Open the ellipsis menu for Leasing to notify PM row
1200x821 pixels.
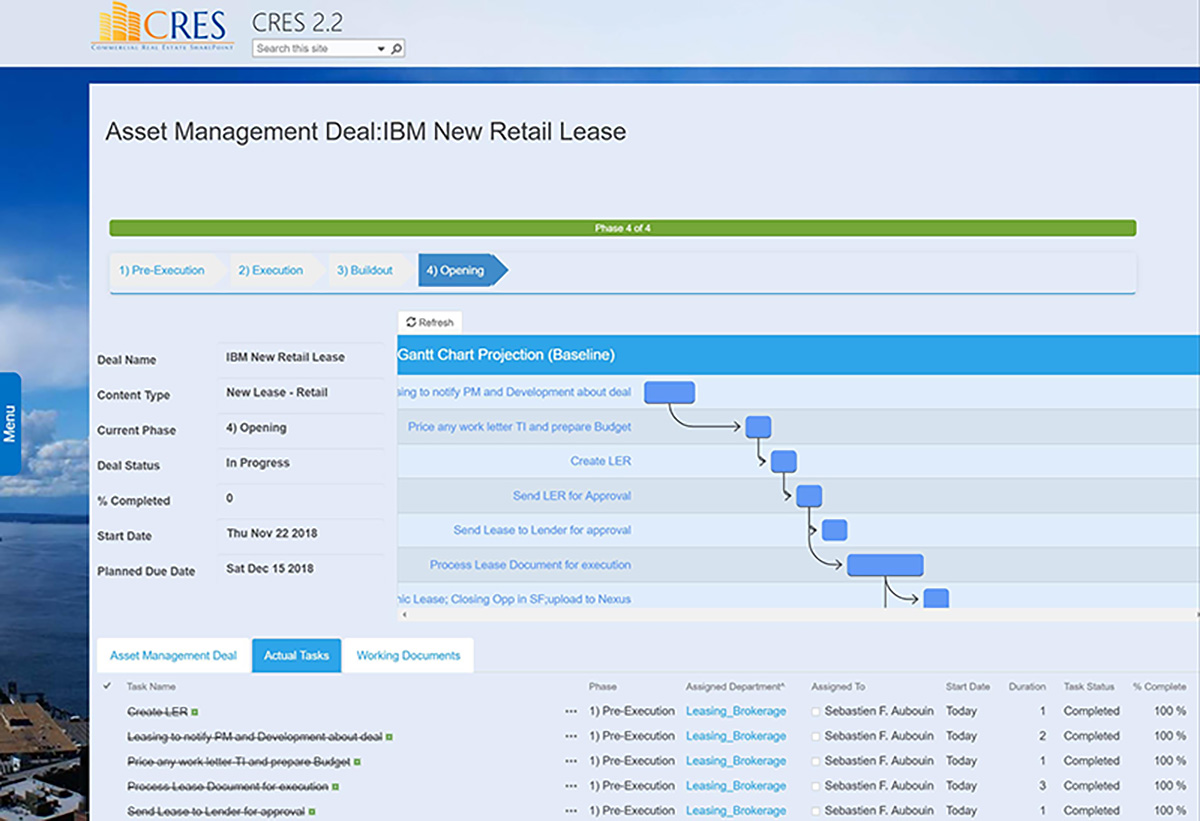[571, 736]
